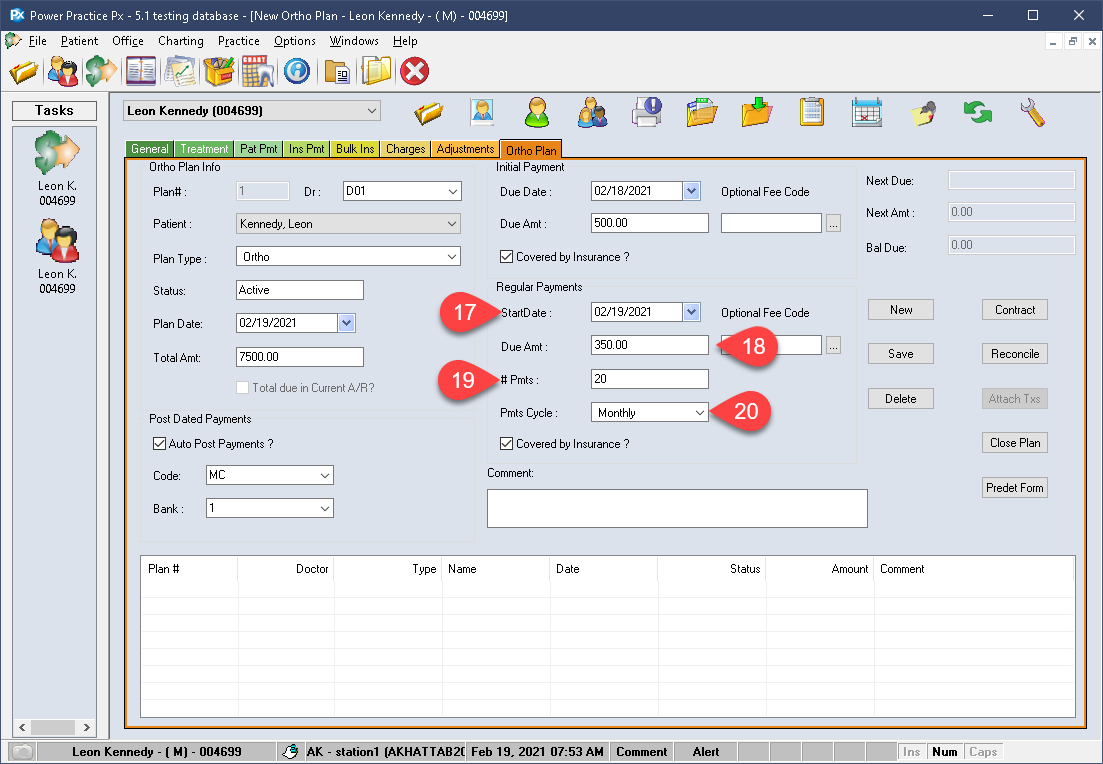Open the Patient menu
The width and height of the screenshot is (1103, 764).
(79, 41)
